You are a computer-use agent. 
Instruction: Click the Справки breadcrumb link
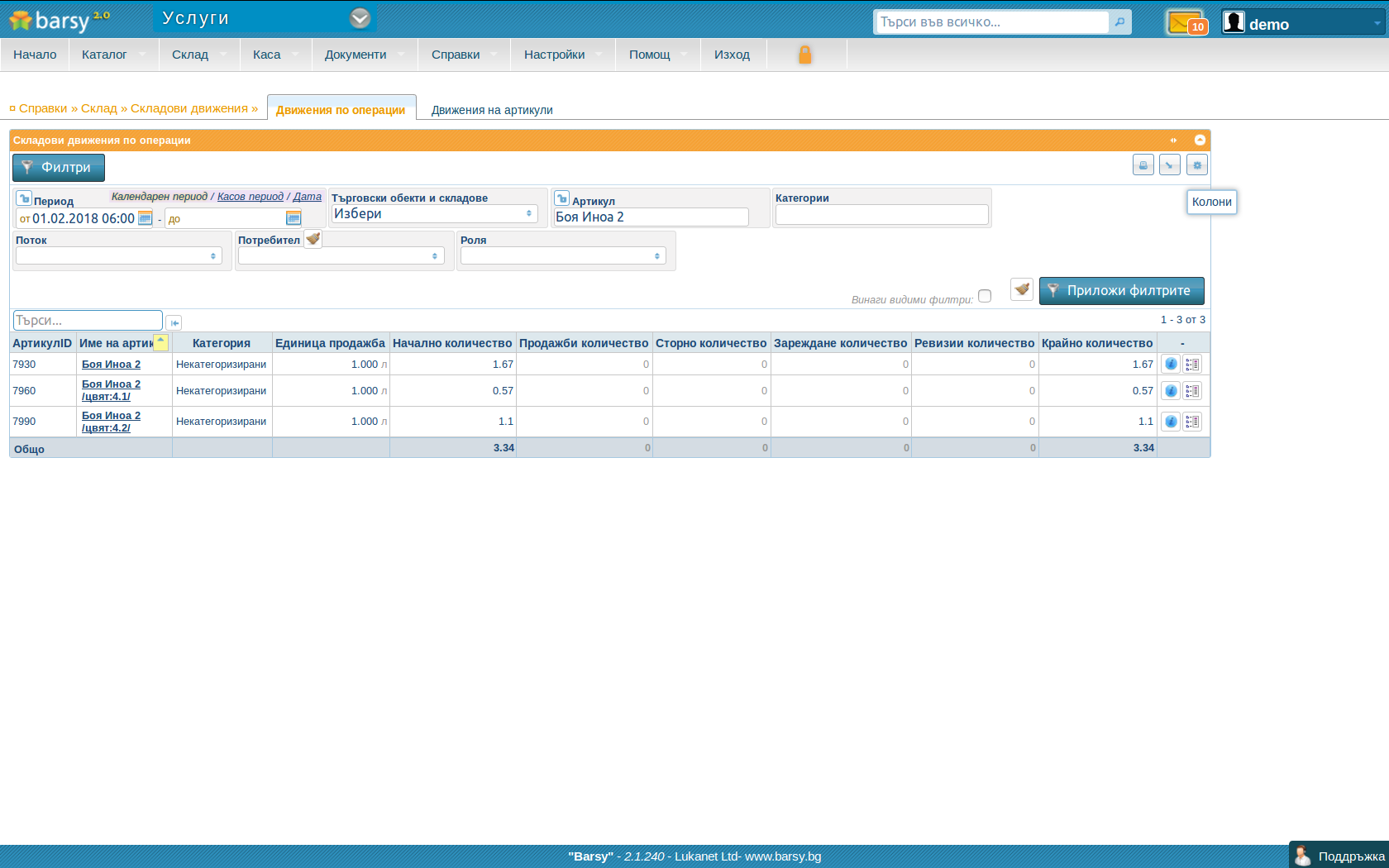tap(43, 108)
